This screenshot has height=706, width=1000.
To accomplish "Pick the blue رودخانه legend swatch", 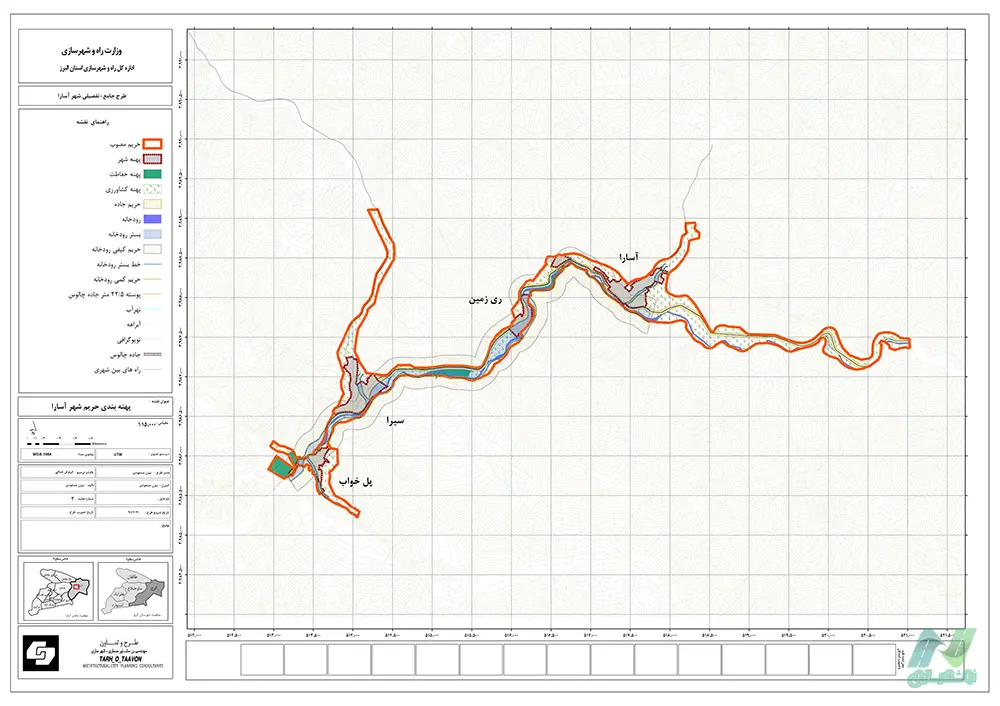I will pyautogui.click(x=151, y=218).
